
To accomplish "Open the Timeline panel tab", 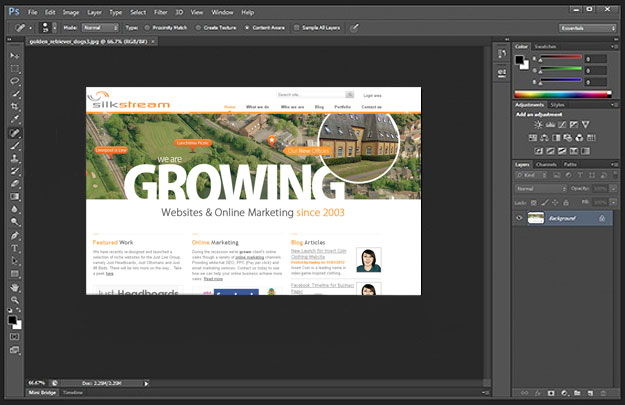I will point(73,394).
